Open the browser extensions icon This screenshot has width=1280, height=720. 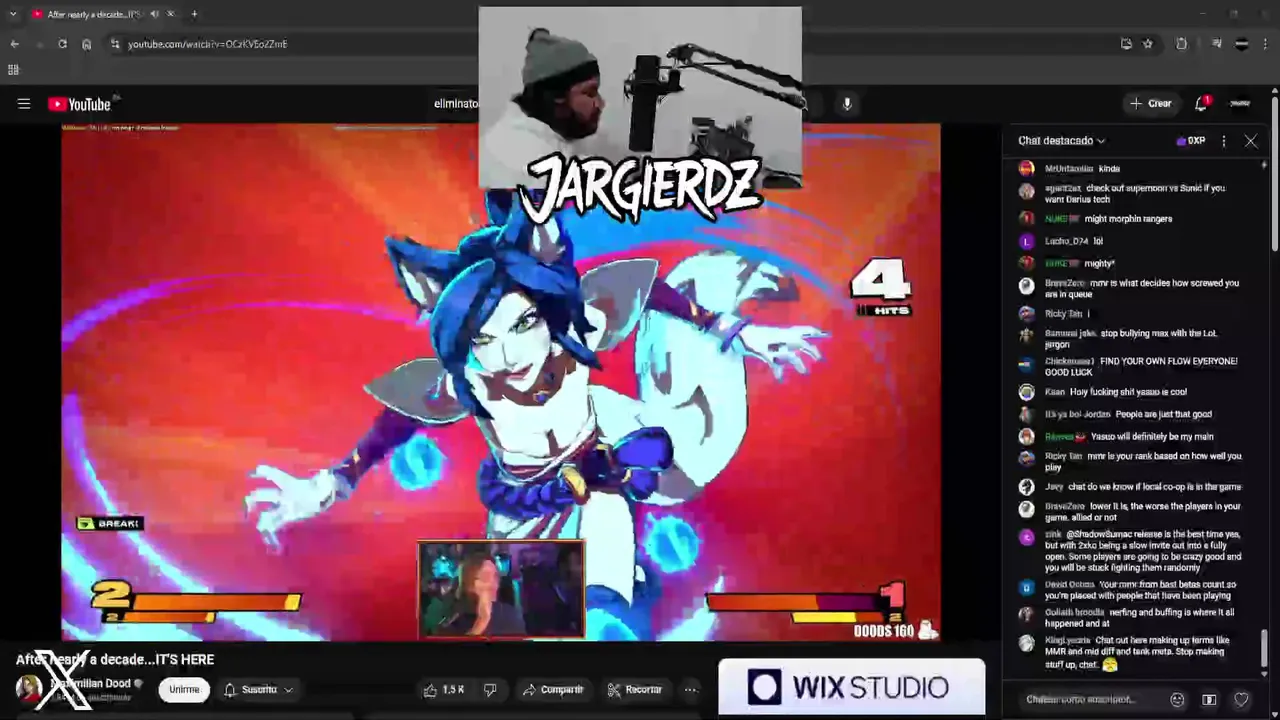coord(1181,44)
